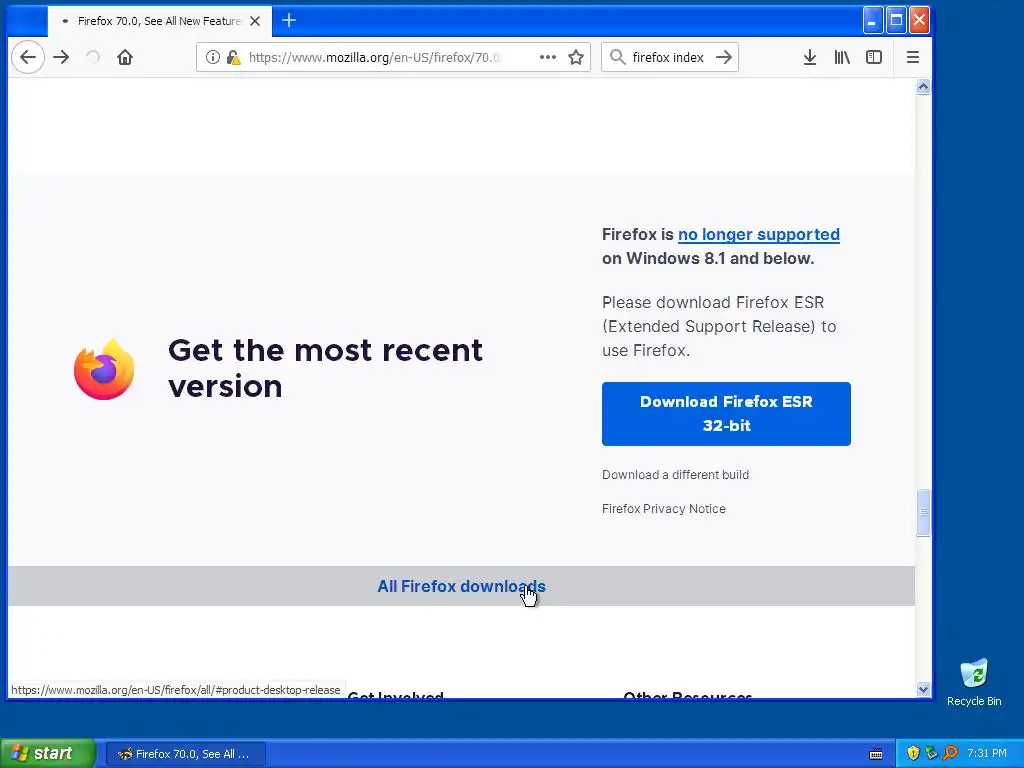
Task: Go back to the previous page
Action: [x=27, y=57]
